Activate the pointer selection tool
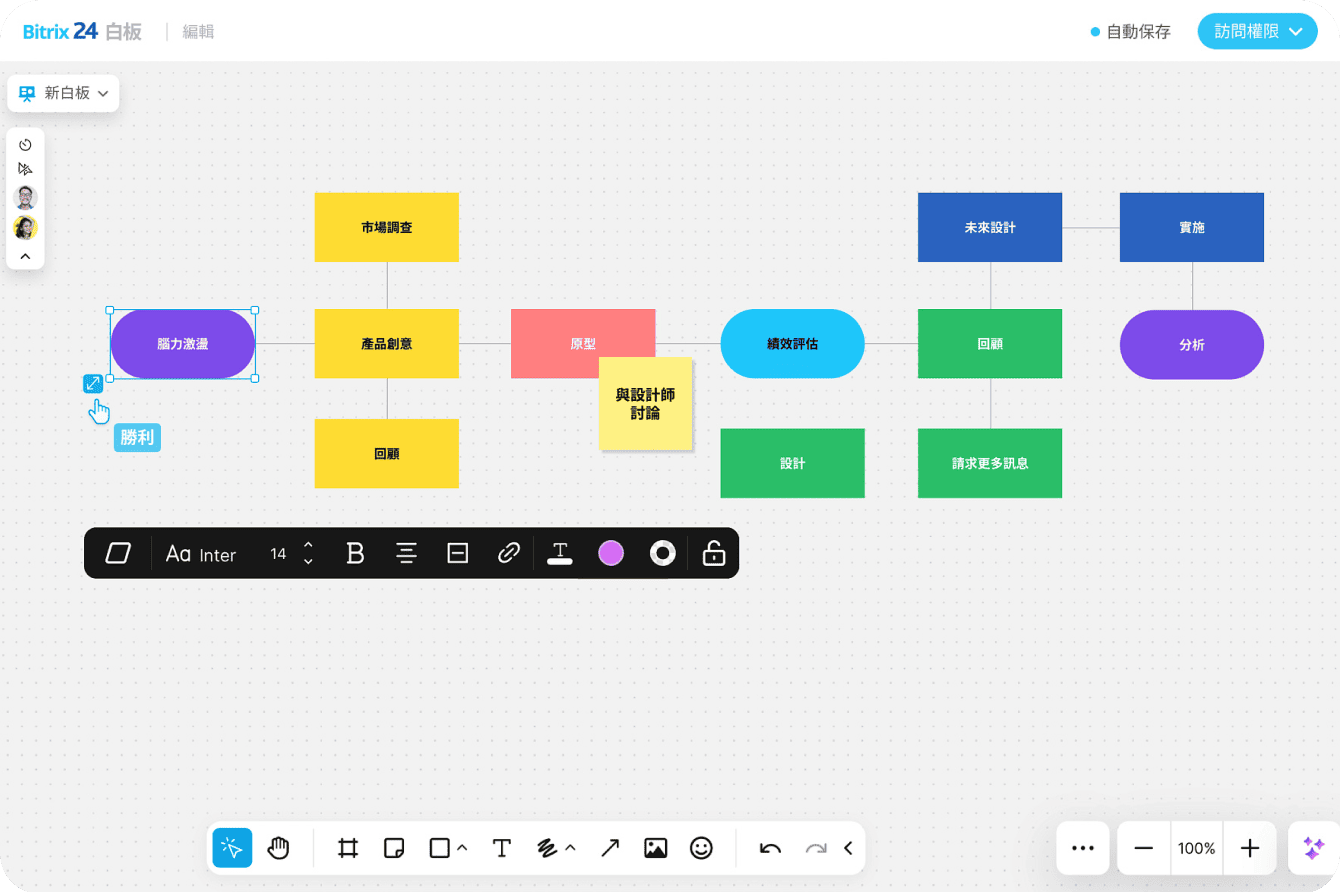The image size is (1340, 894). (232, 848)
